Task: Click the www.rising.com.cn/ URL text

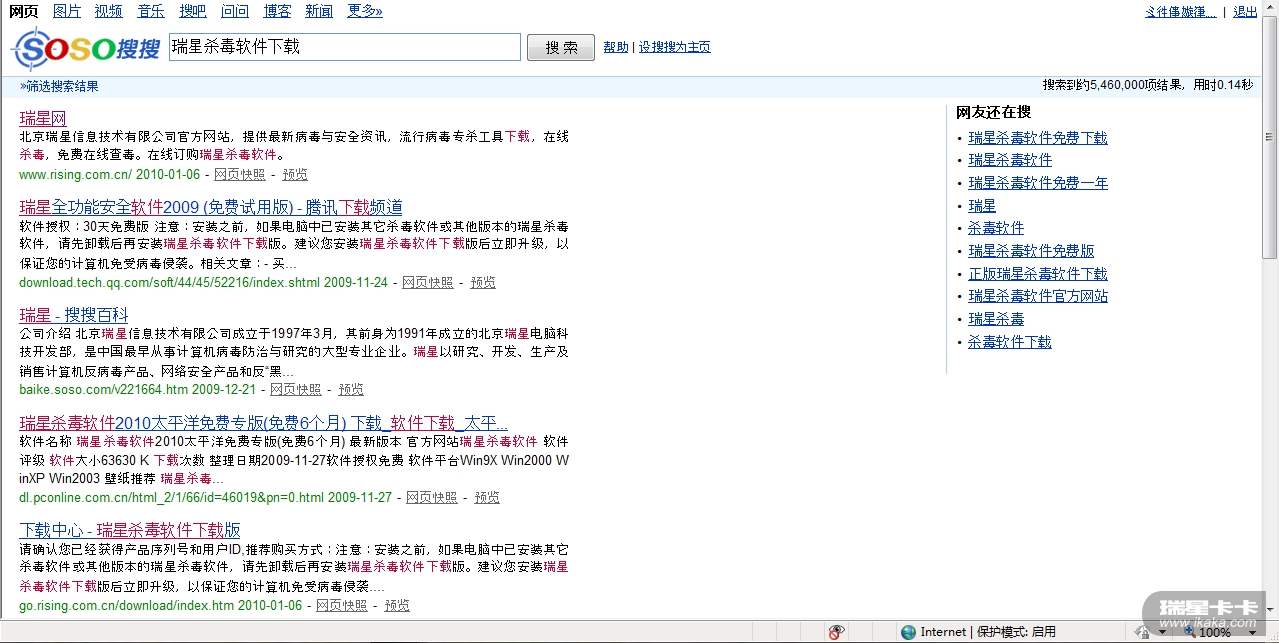Action: (x=76, y=174)
